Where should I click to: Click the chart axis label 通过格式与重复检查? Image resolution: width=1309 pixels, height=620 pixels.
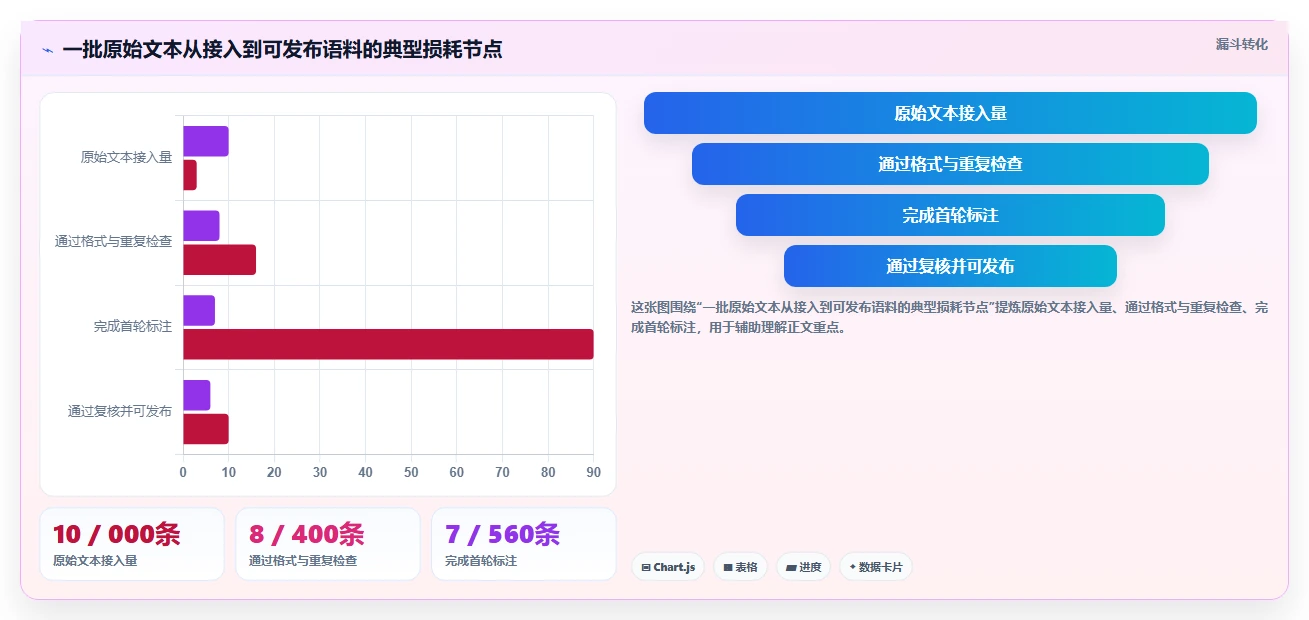pos(113,242)
